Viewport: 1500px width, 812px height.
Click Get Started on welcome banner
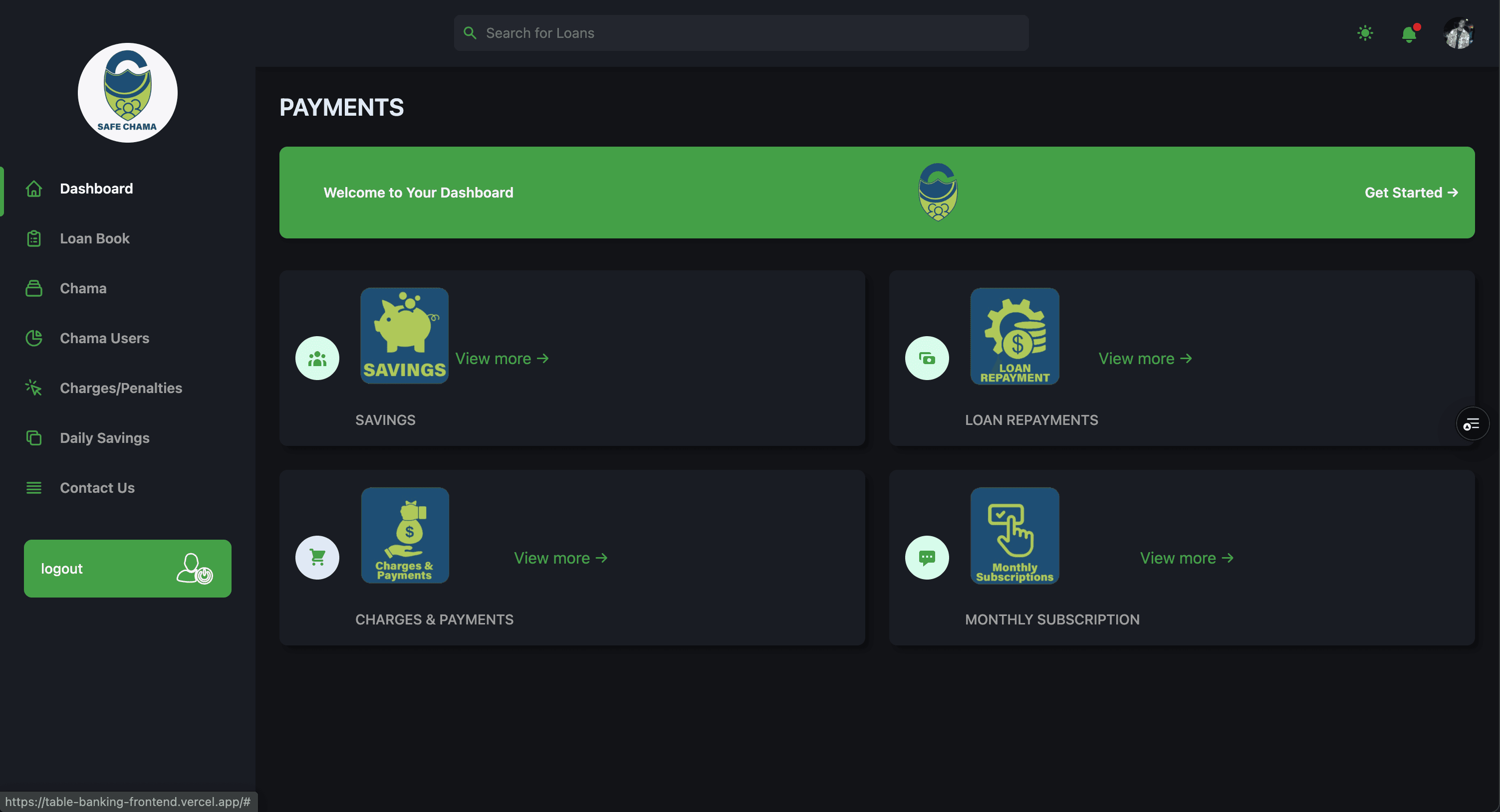click(x=1410, y=193)
